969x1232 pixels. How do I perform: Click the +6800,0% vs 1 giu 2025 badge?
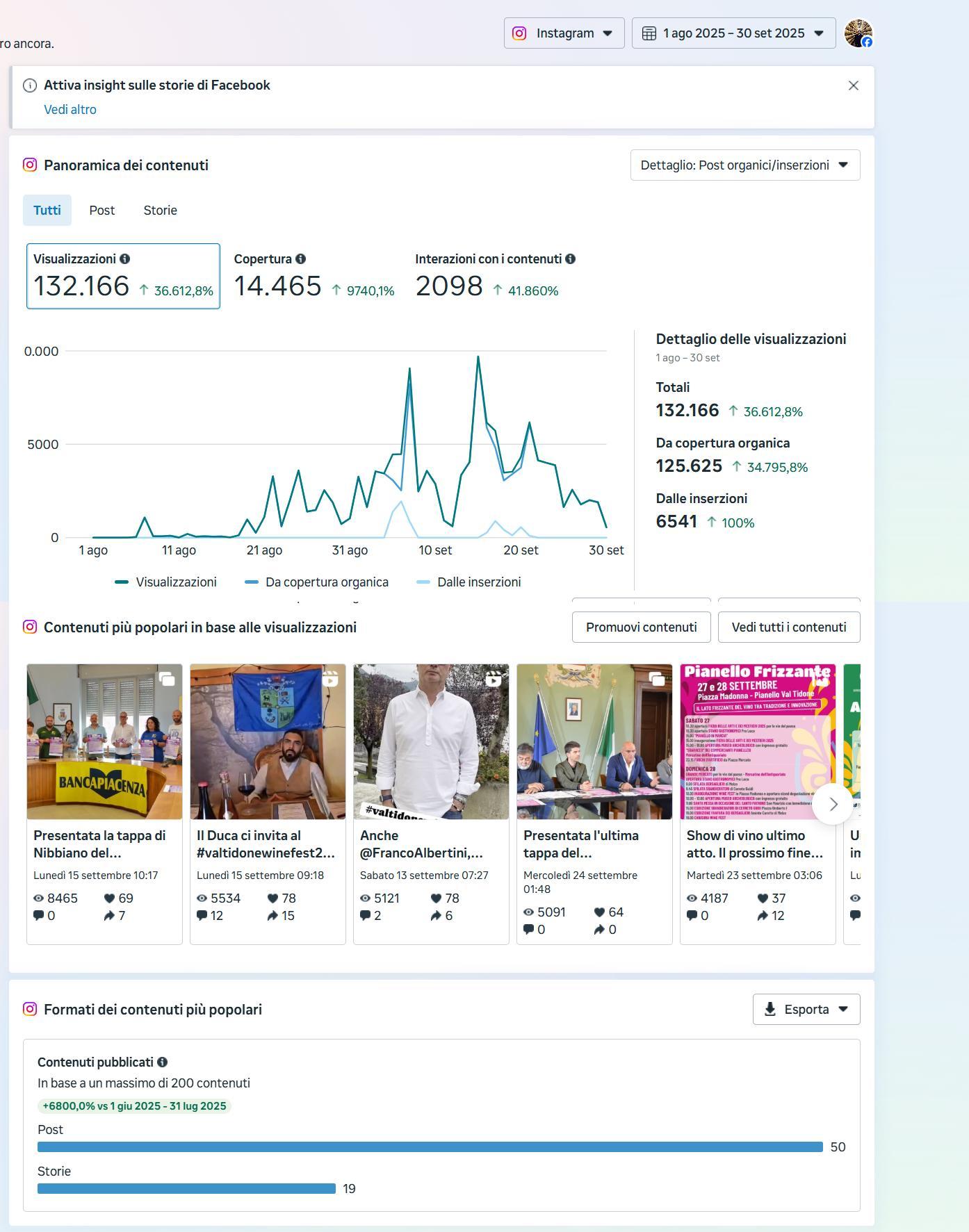pos(134,1106)
